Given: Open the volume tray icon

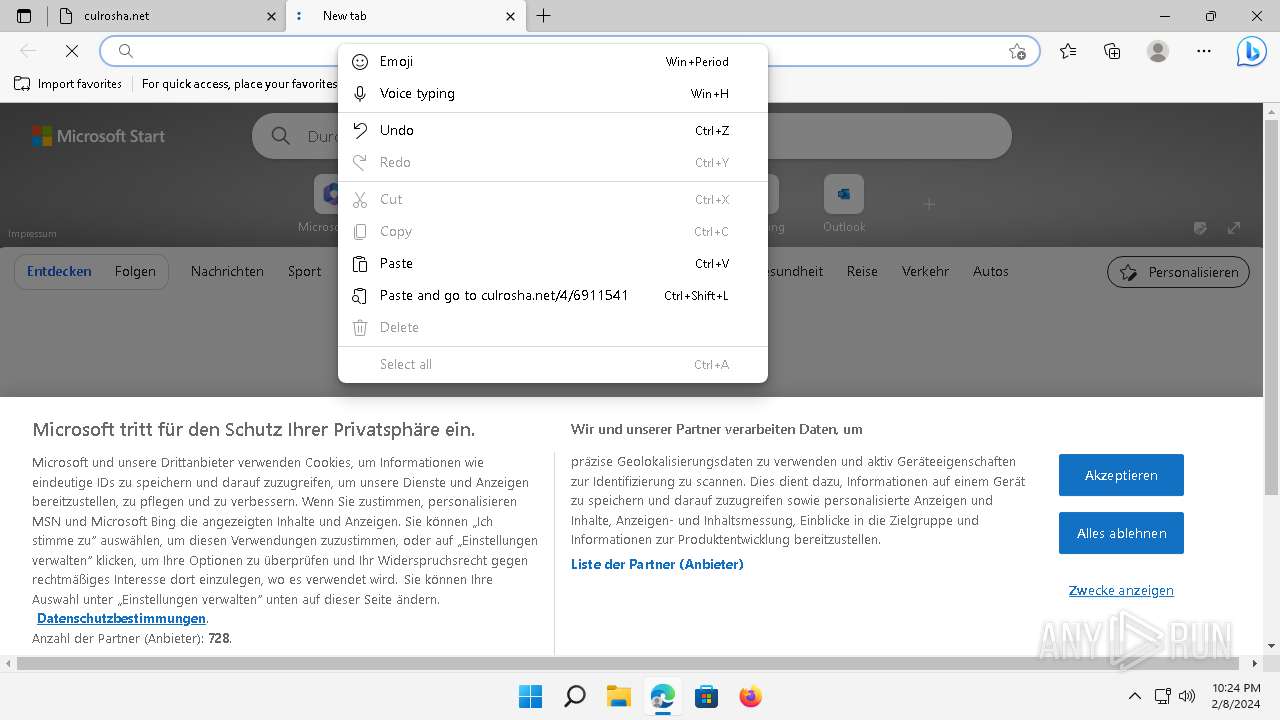Looking at the screenshot, I should click(1187, 696).
